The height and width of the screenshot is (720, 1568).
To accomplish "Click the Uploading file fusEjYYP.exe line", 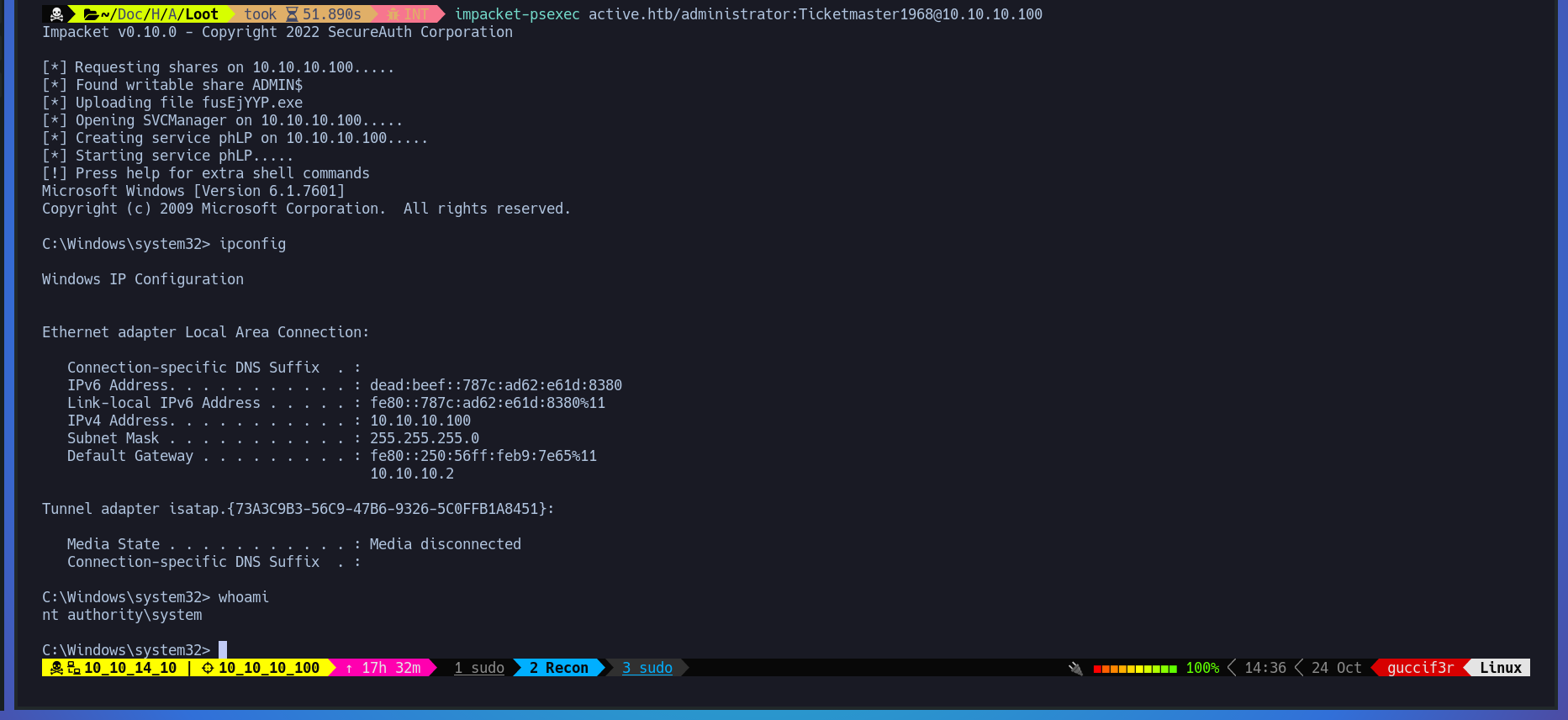I will coord(172,103).
